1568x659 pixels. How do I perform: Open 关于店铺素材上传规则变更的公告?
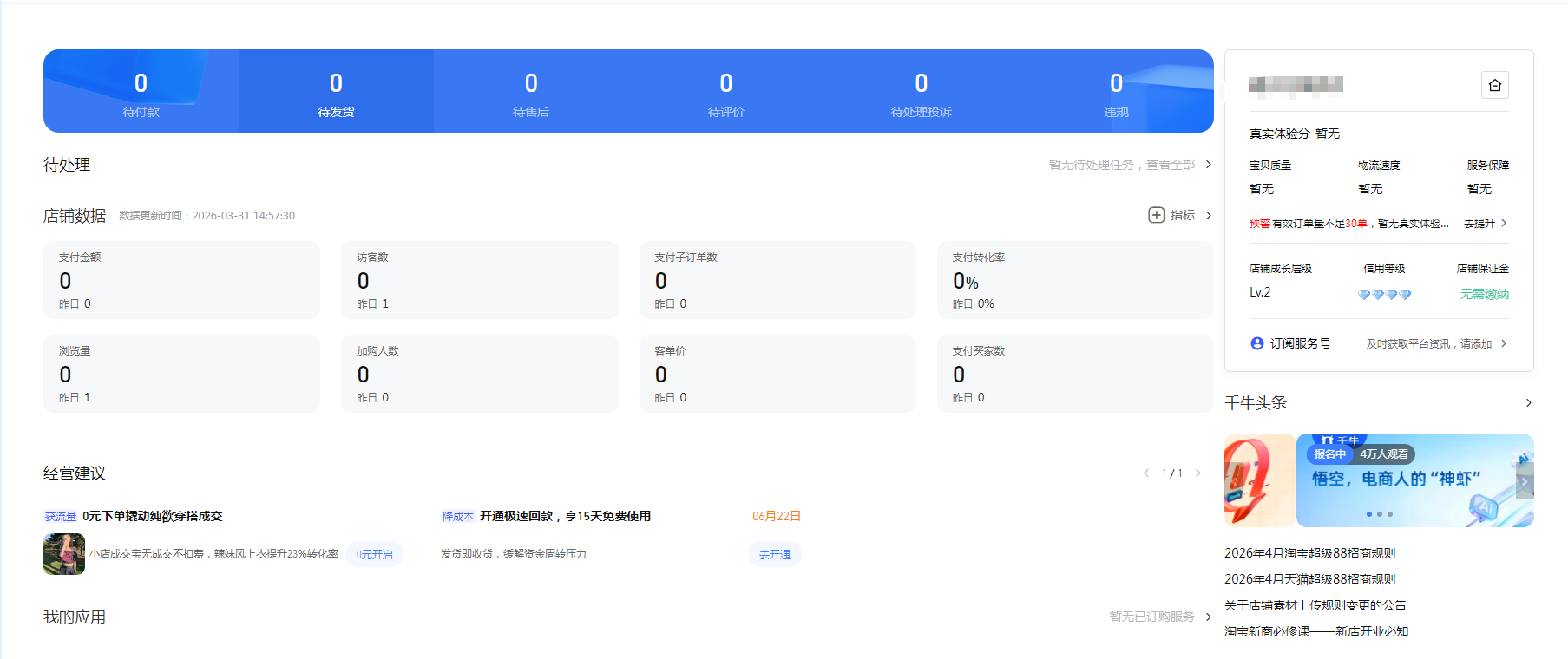pos(1315,605)
